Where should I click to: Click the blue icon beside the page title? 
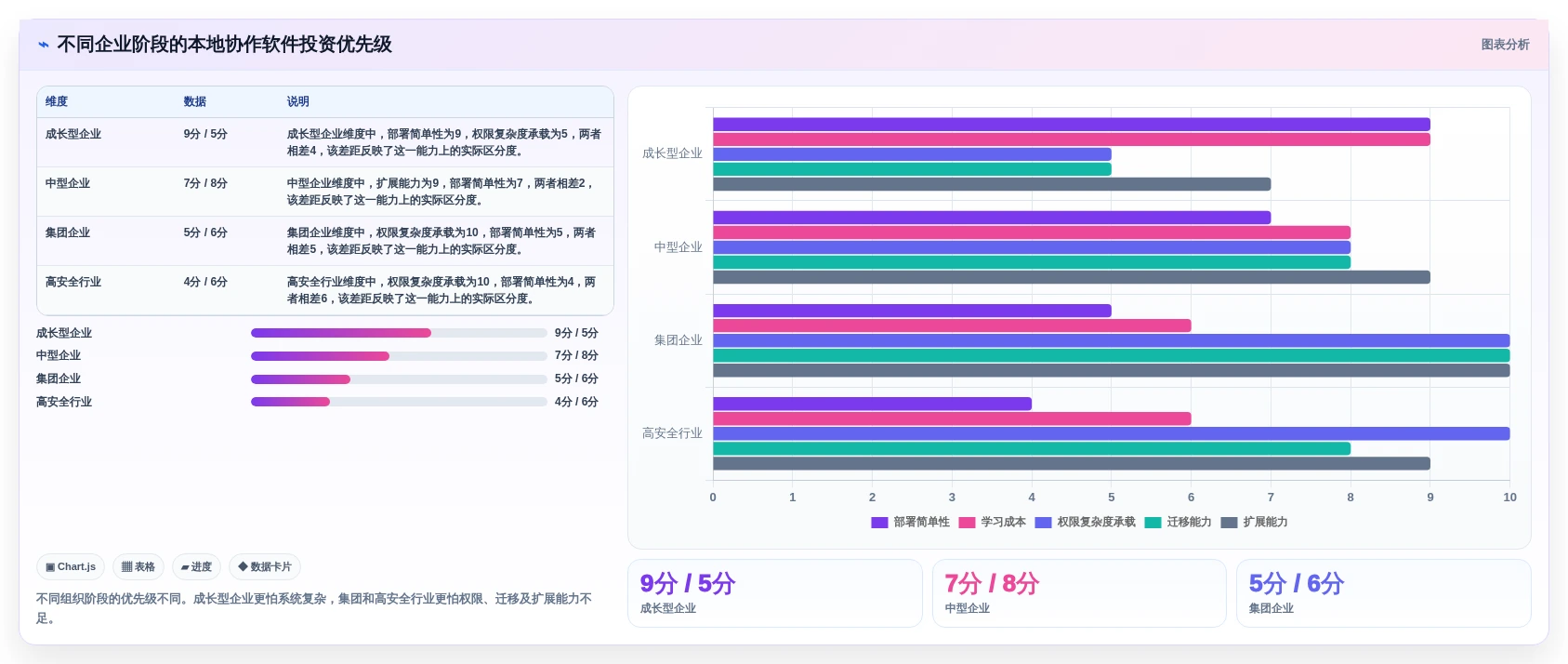click(x=44, y=45)
